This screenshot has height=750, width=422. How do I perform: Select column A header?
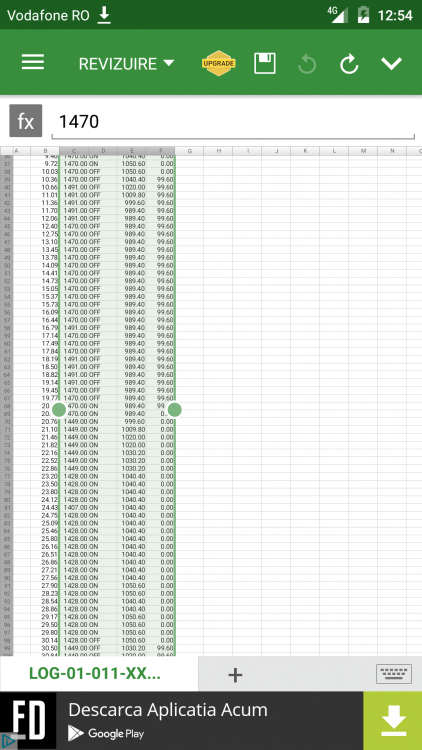pyautogui.click(x=16, y=151)
